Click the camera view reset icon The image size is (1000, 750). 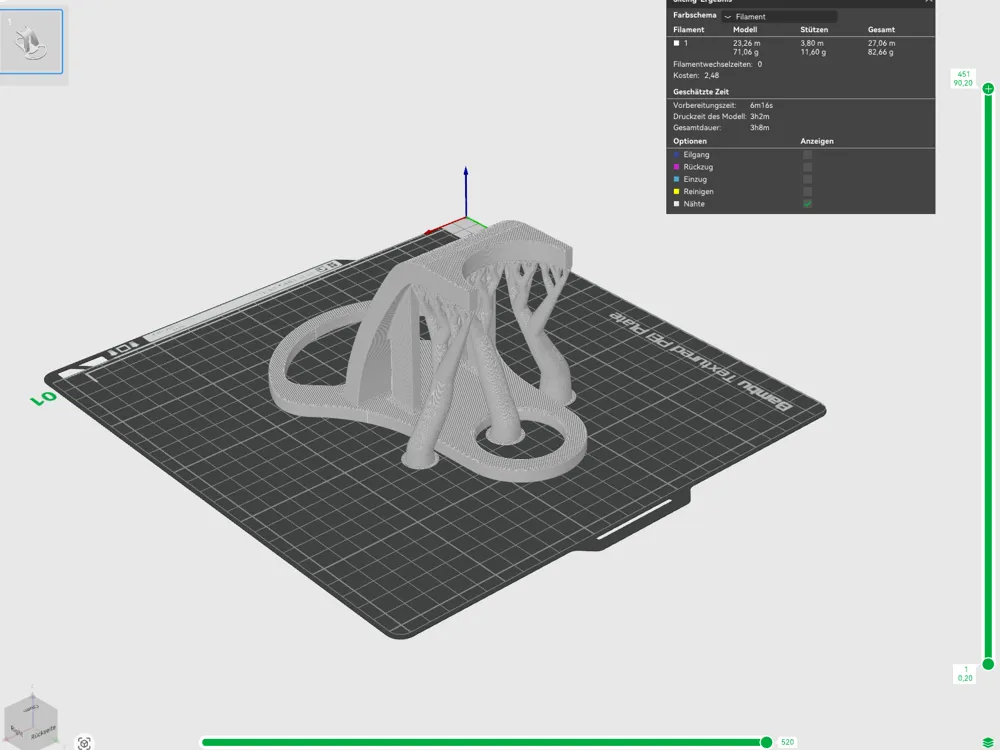[84, 743]
